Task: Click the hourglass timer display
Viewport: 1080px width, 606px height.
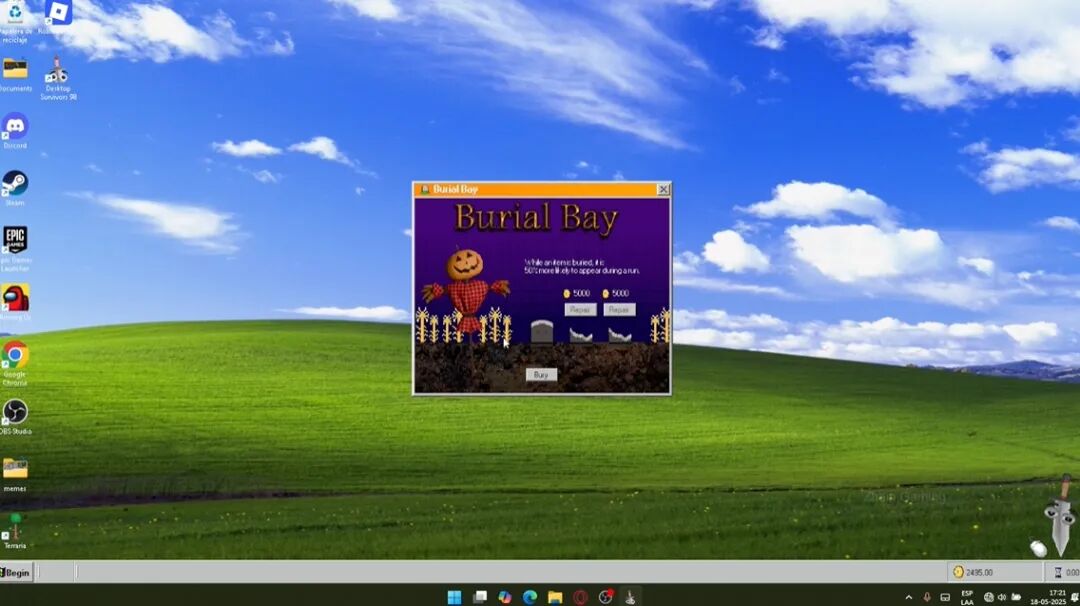Action: 1065,572
